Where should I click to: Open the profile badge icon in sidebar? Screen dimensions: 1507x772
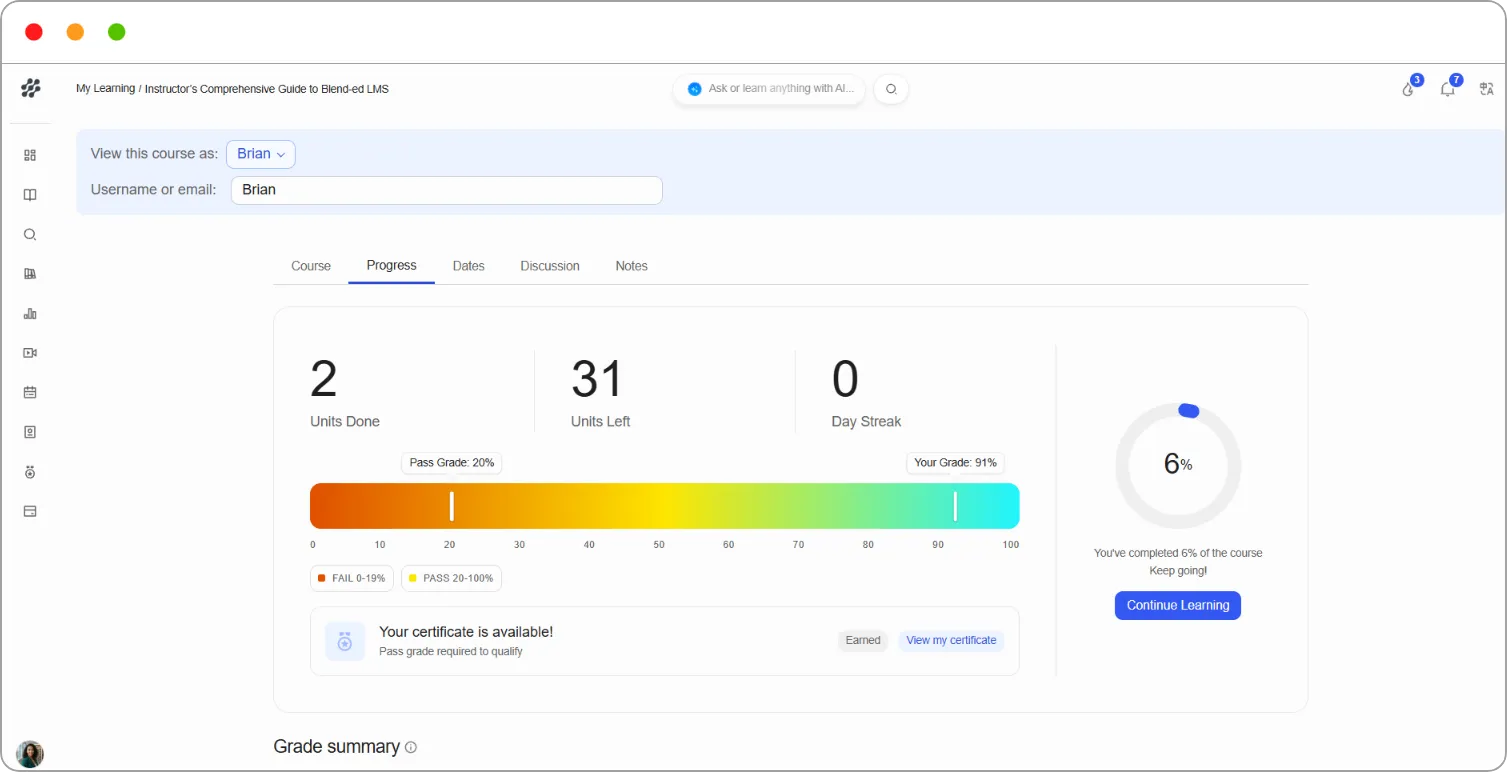tap(30, 432)
